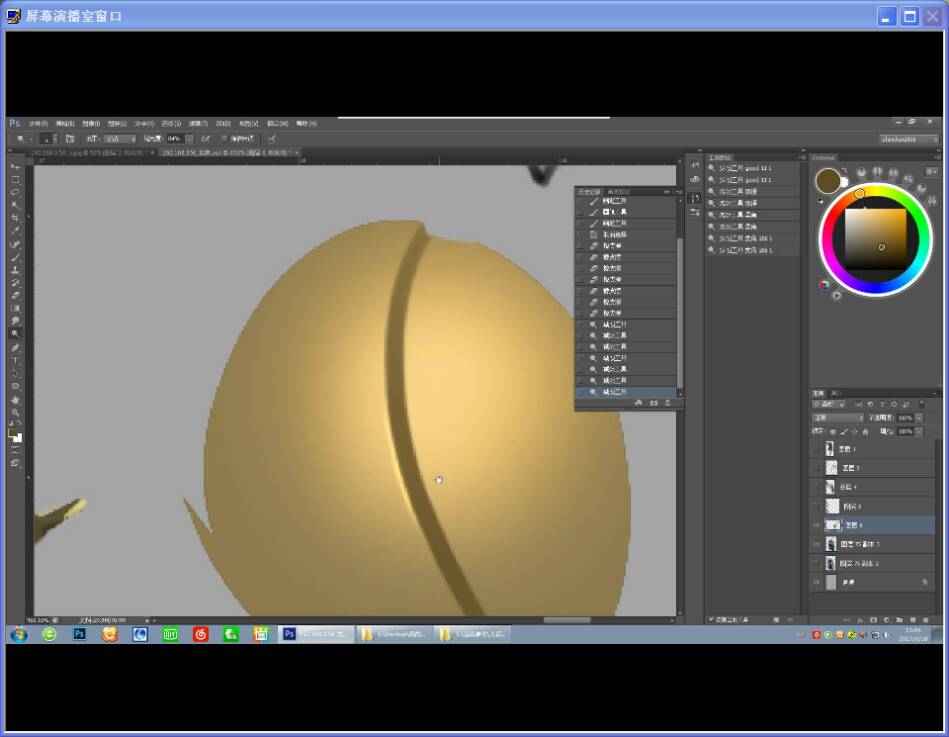Screen dimensions: 949x737
Task: Open Internet Explorer from taskbar
Action: click(x=50, y=634)
